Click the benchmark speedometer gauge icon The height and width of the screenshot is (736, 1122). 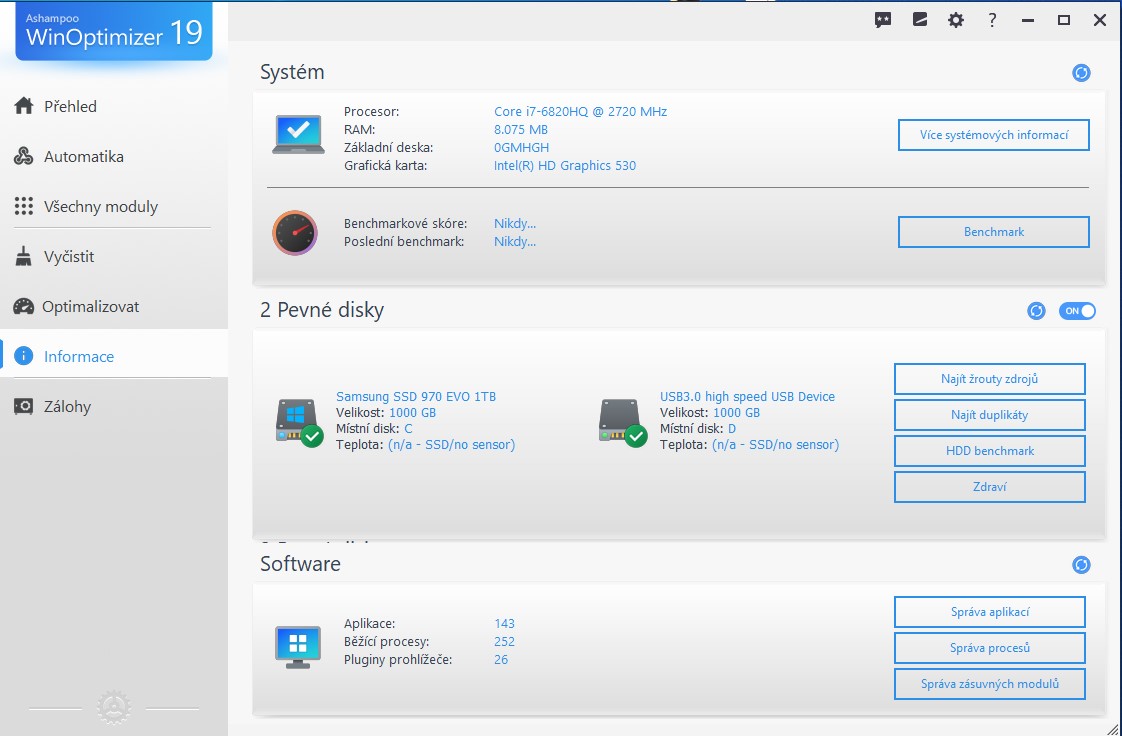pyautogui.click(x=295, y=232)
